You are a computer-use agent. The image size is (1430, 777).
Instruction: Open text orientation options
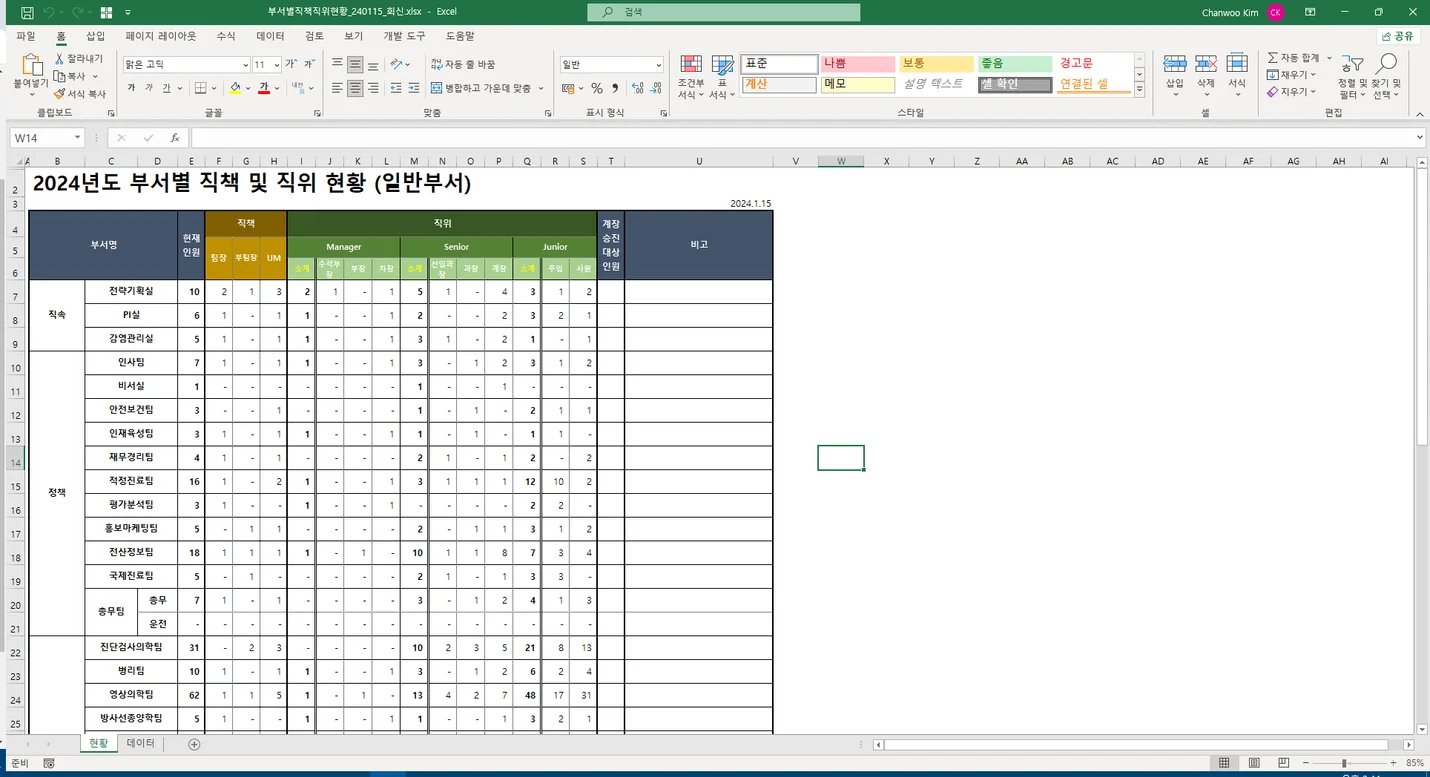click(x=400, y=64)
